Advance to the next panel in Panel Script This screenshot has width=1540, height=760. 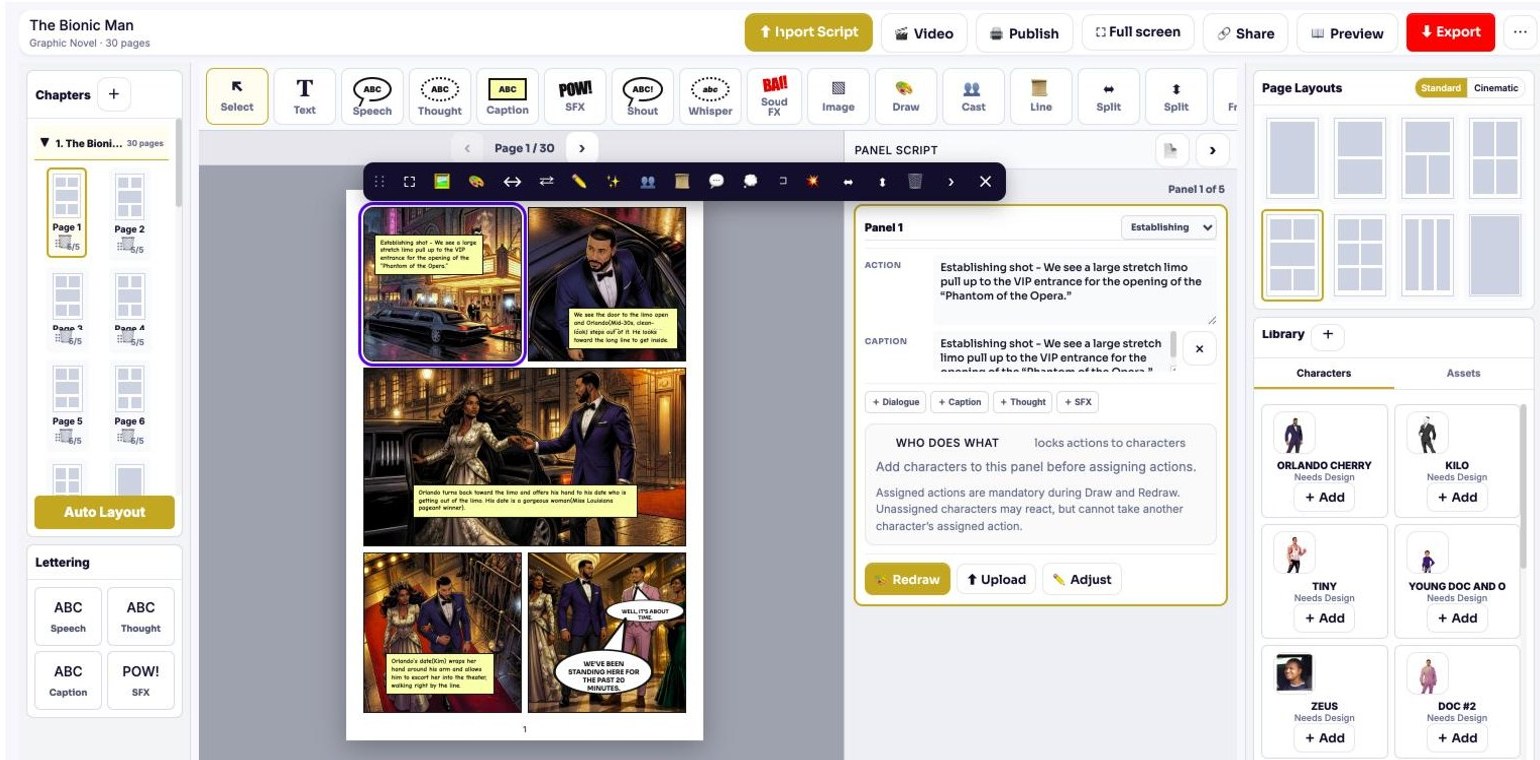click(1212, 150)
